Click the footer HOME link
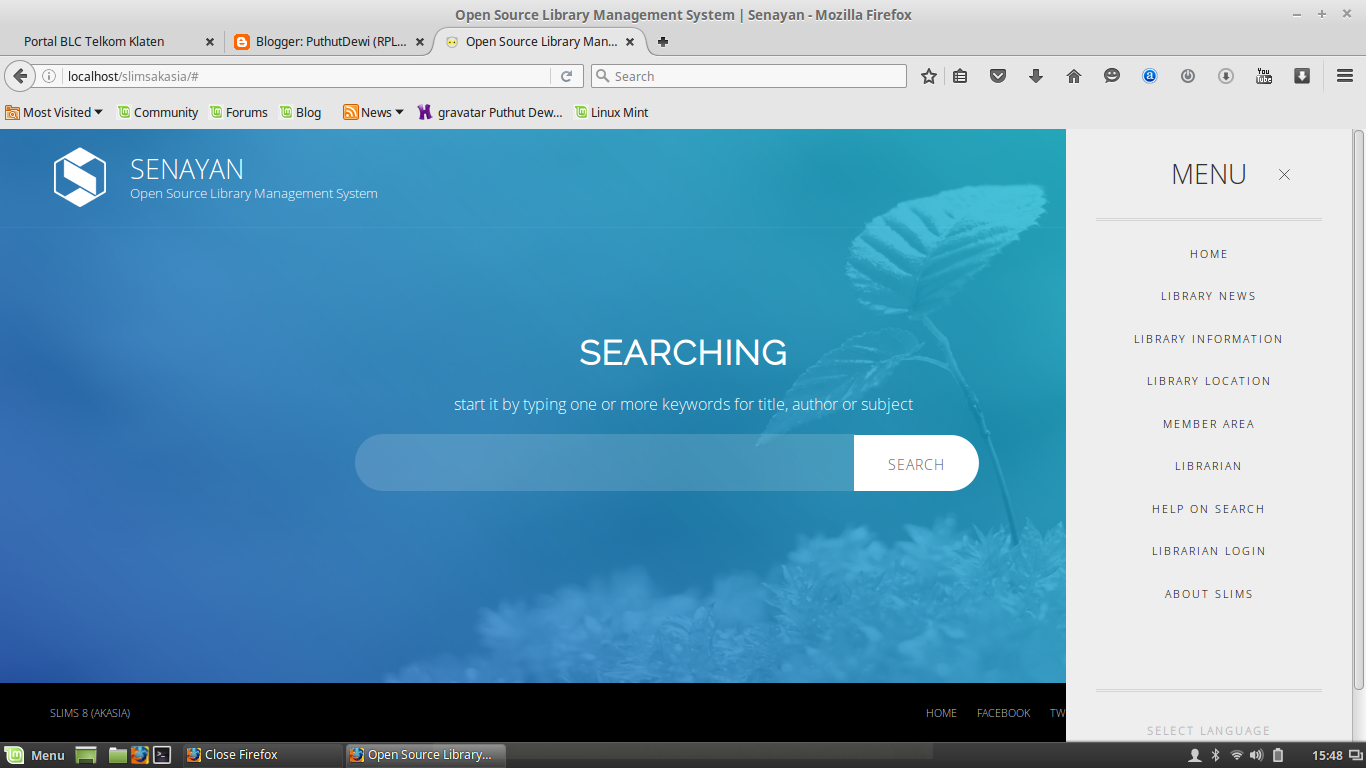The width and height of the screenshot is (1366, 768). [941, 713]
